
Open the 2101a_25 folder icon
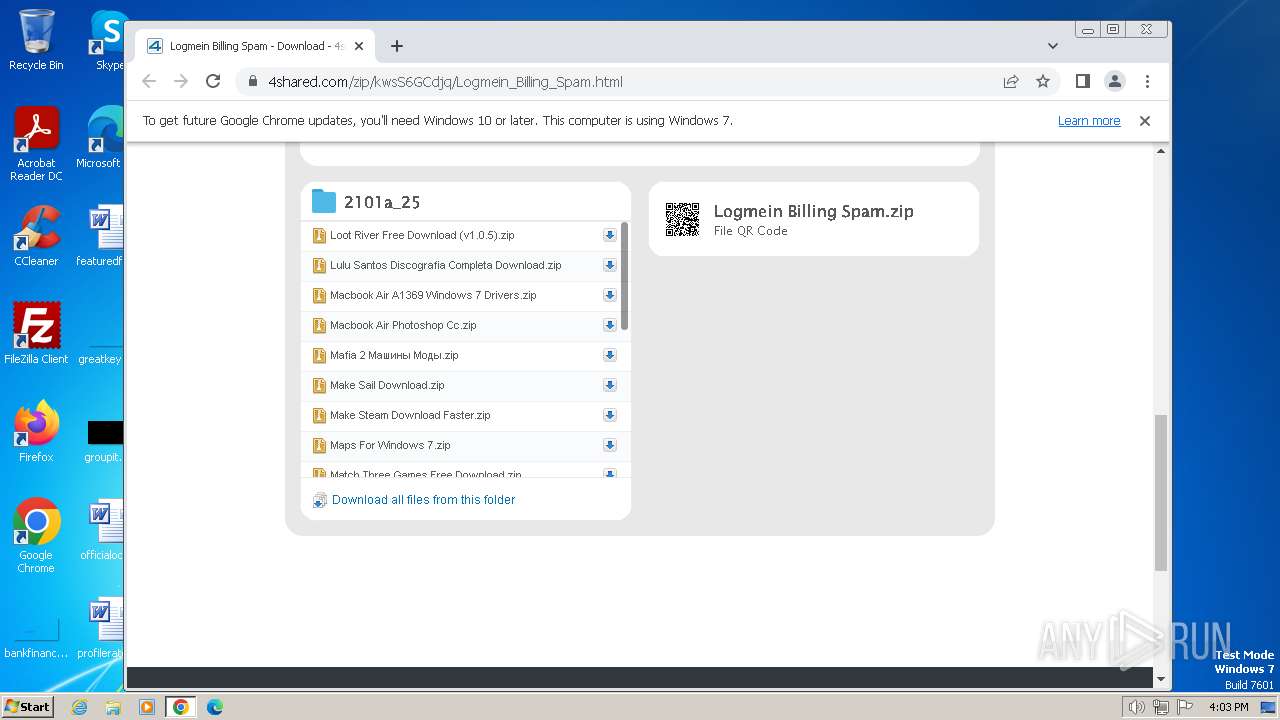(x=324, y=201)
